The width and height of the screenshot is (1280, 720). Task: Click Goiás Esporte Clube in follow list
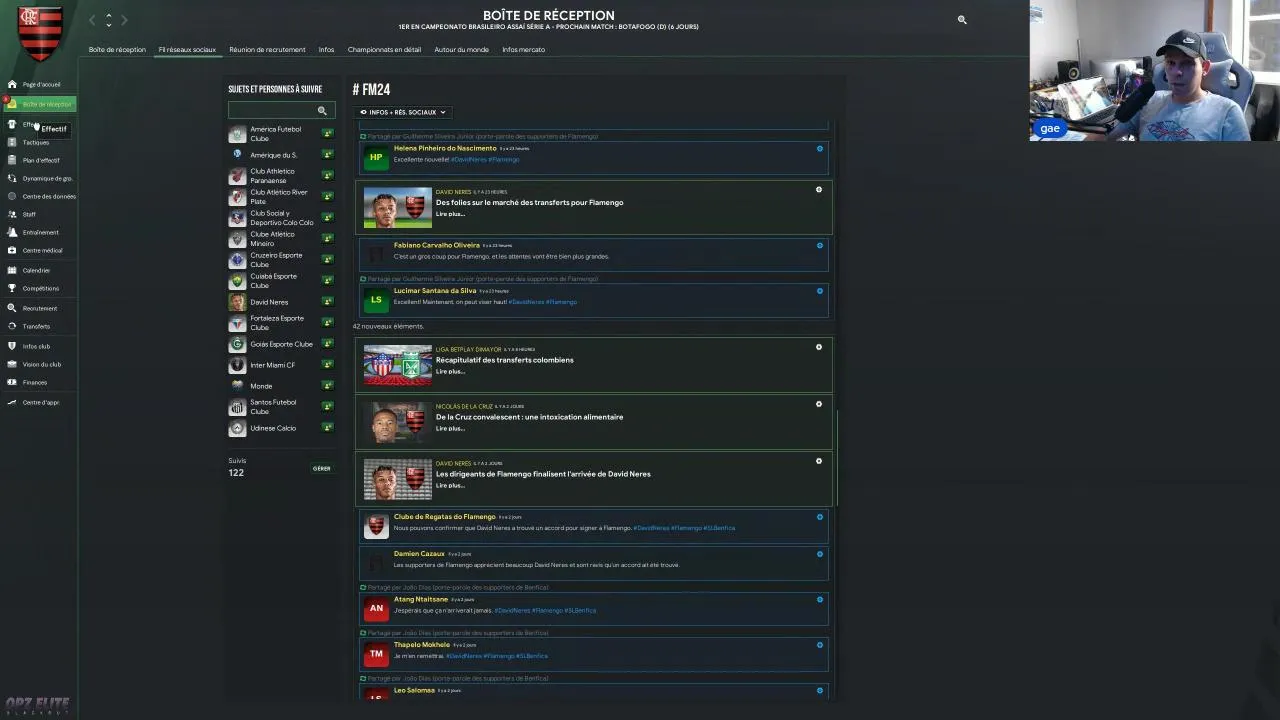pyautogui.click(x=281, y=344)
